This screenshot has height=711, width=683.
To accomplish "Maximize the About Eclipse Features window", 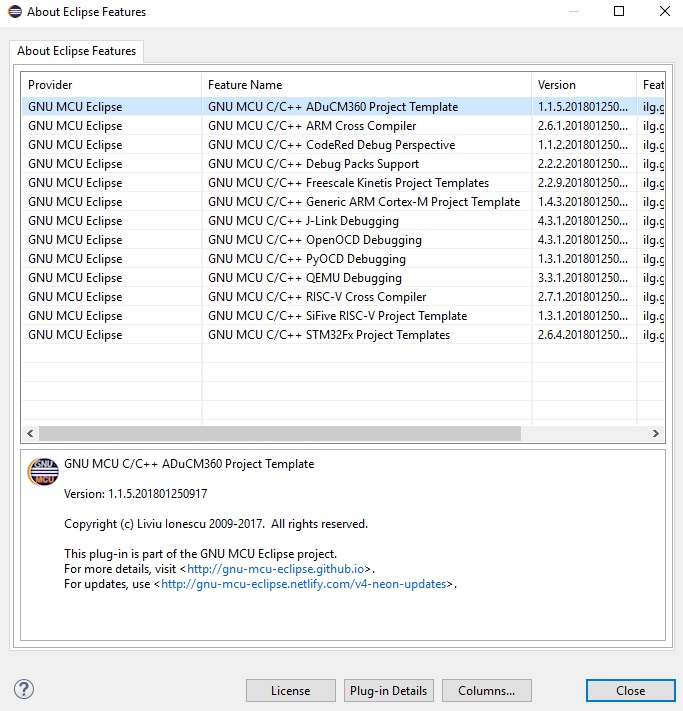I will (619, 12).
